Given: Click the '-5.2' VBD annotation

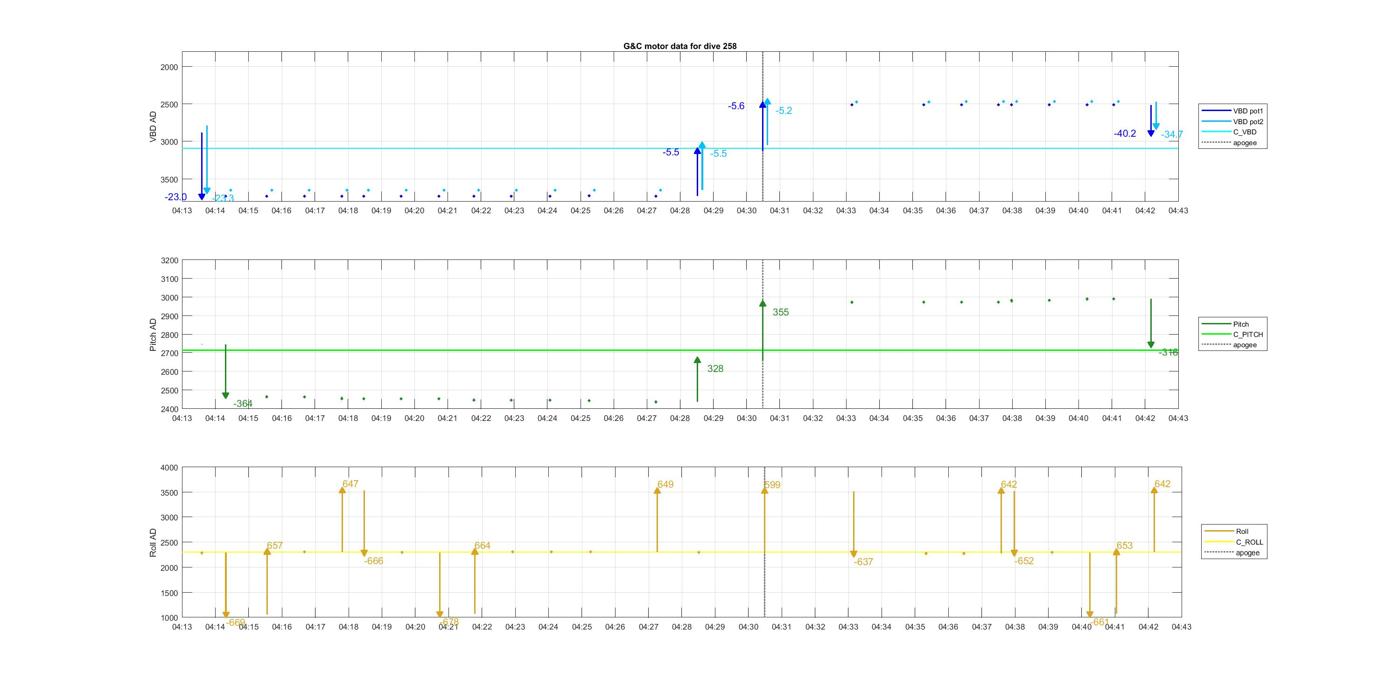Looking at the screenshot, I should point(784,111).
